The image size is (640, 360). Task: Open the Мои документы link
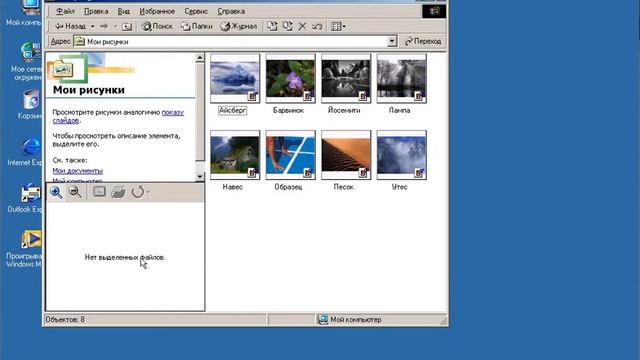[x=78, y=171]
